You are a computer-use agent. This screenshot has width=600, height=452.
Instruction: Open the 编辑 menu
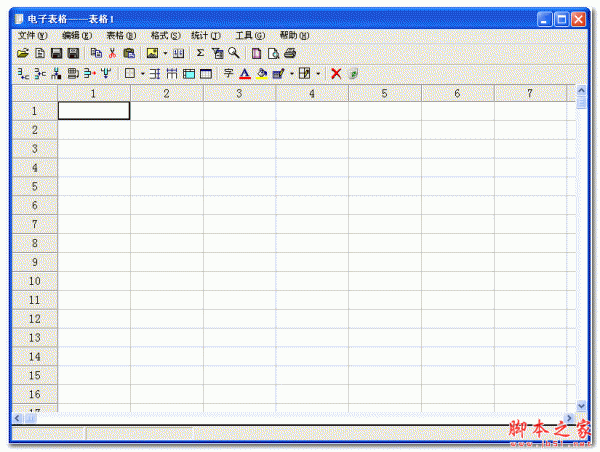click(77, 36)
